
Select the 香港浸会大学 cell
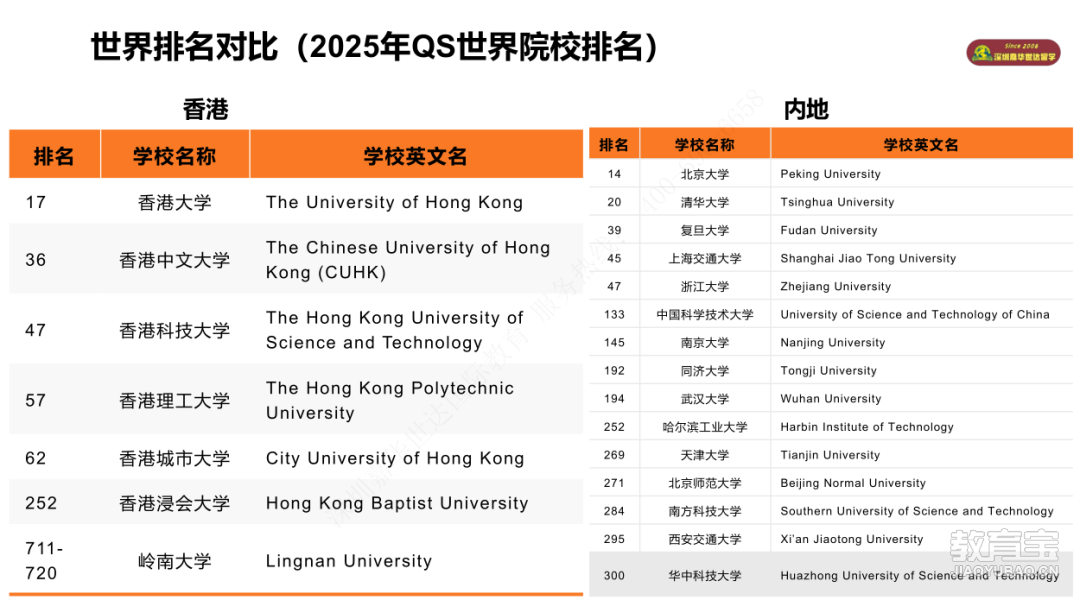click(174, 503)
